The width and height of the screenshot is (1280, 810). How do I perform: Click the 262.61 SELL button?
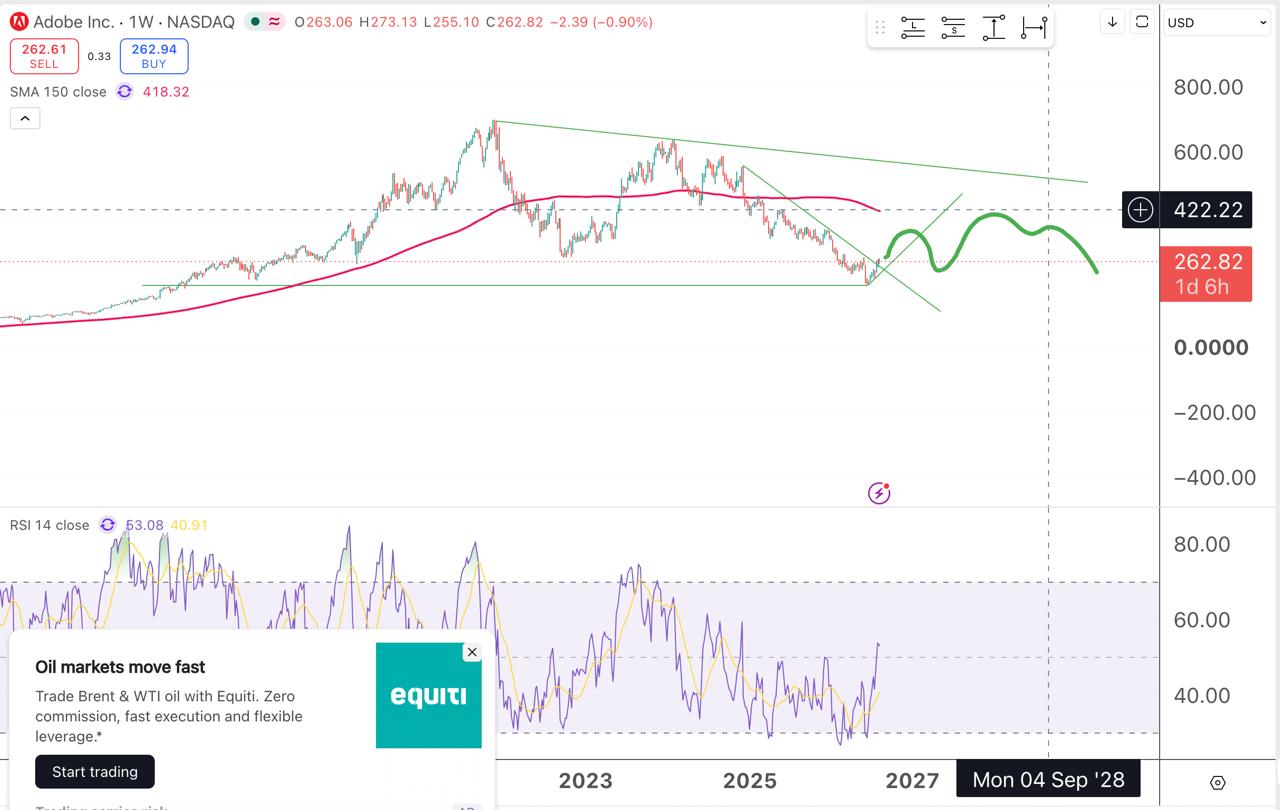[x=44, y=56]
